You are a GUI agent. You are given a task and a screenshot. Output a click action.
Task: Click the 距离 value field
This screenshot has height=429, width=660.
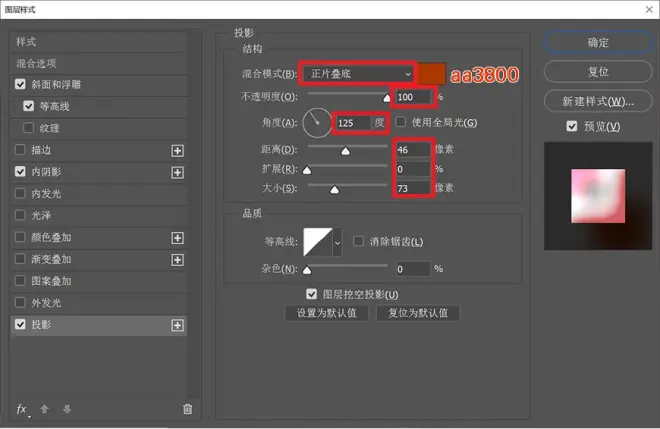[x=413, y=149]
